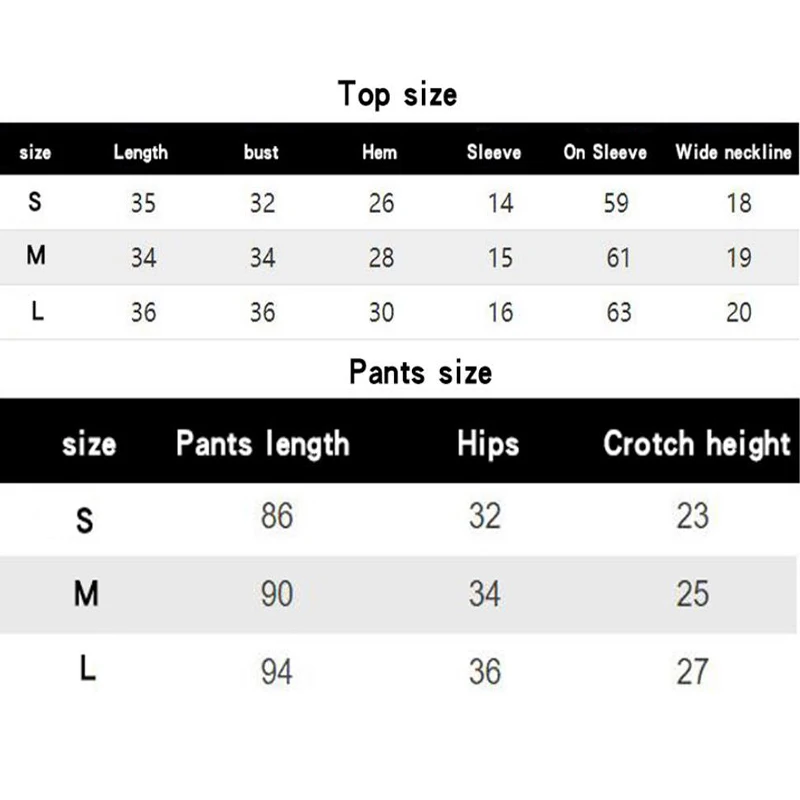Click the Sleeve value 16
800x800 pixels.
pos(500,312)
